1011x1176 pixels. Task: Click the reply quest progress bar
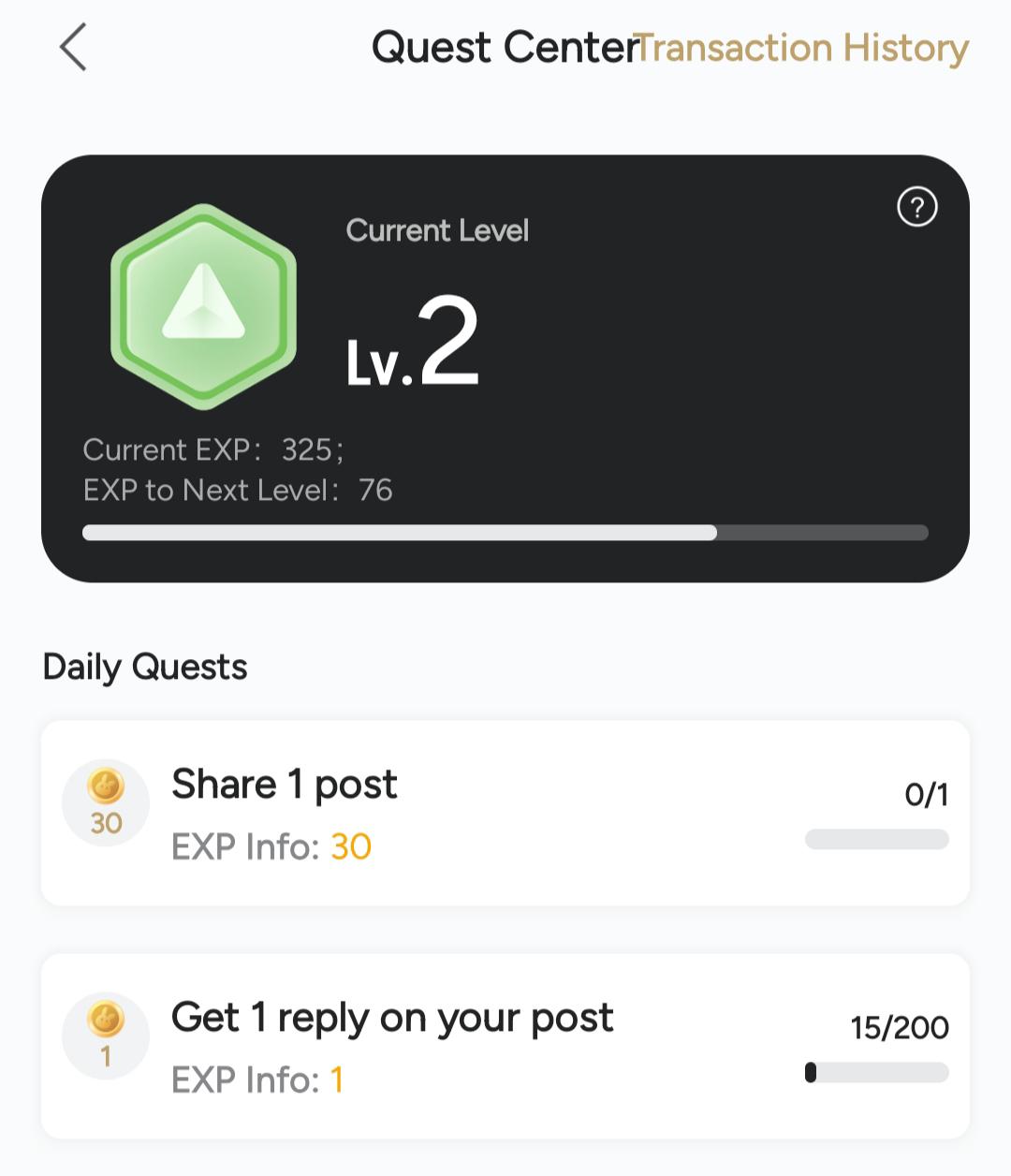pyautogui.click(x=877, y=1072)
